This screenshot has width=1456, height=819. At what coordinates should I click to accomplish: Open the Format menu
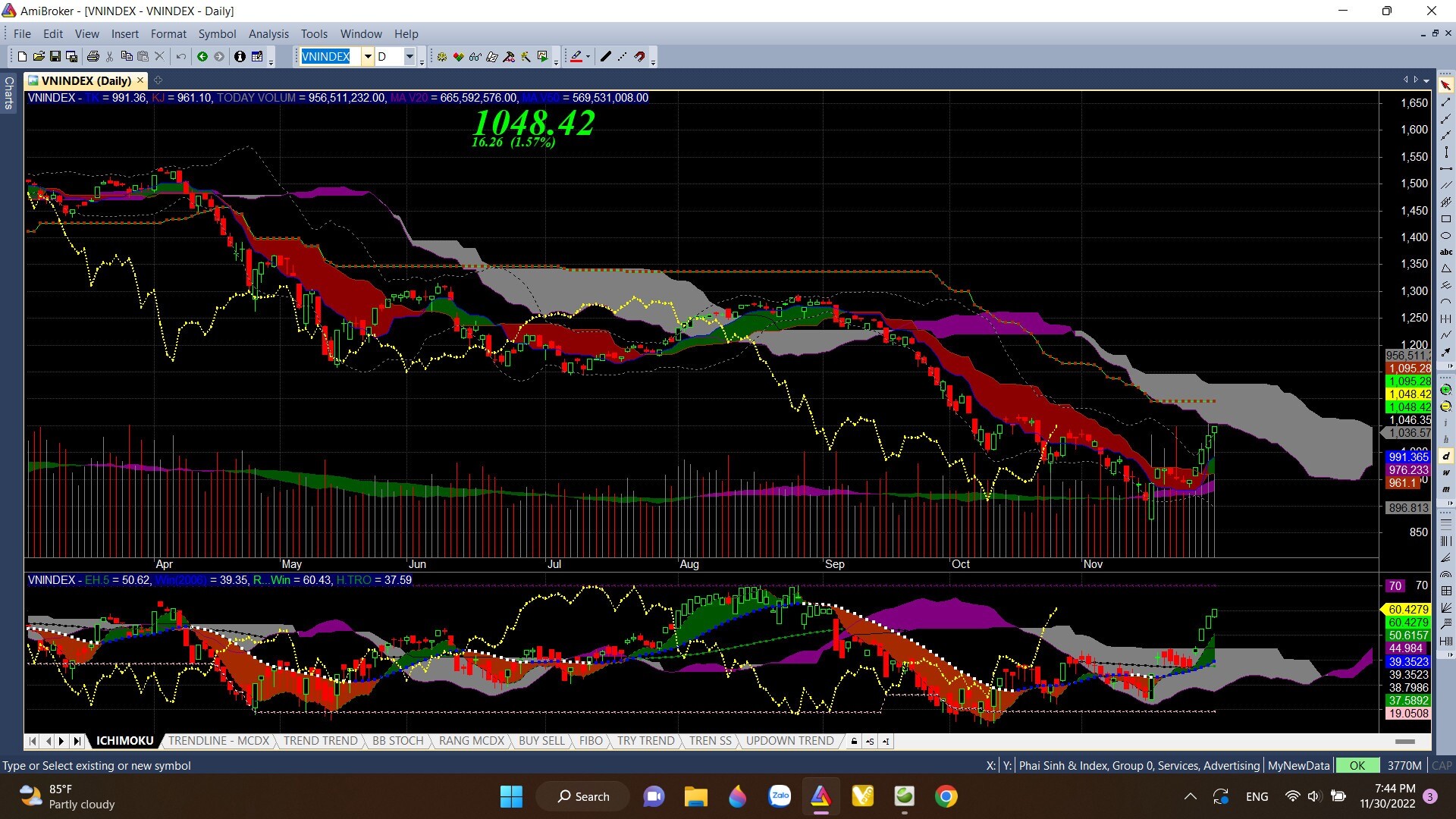coord(168,34)
